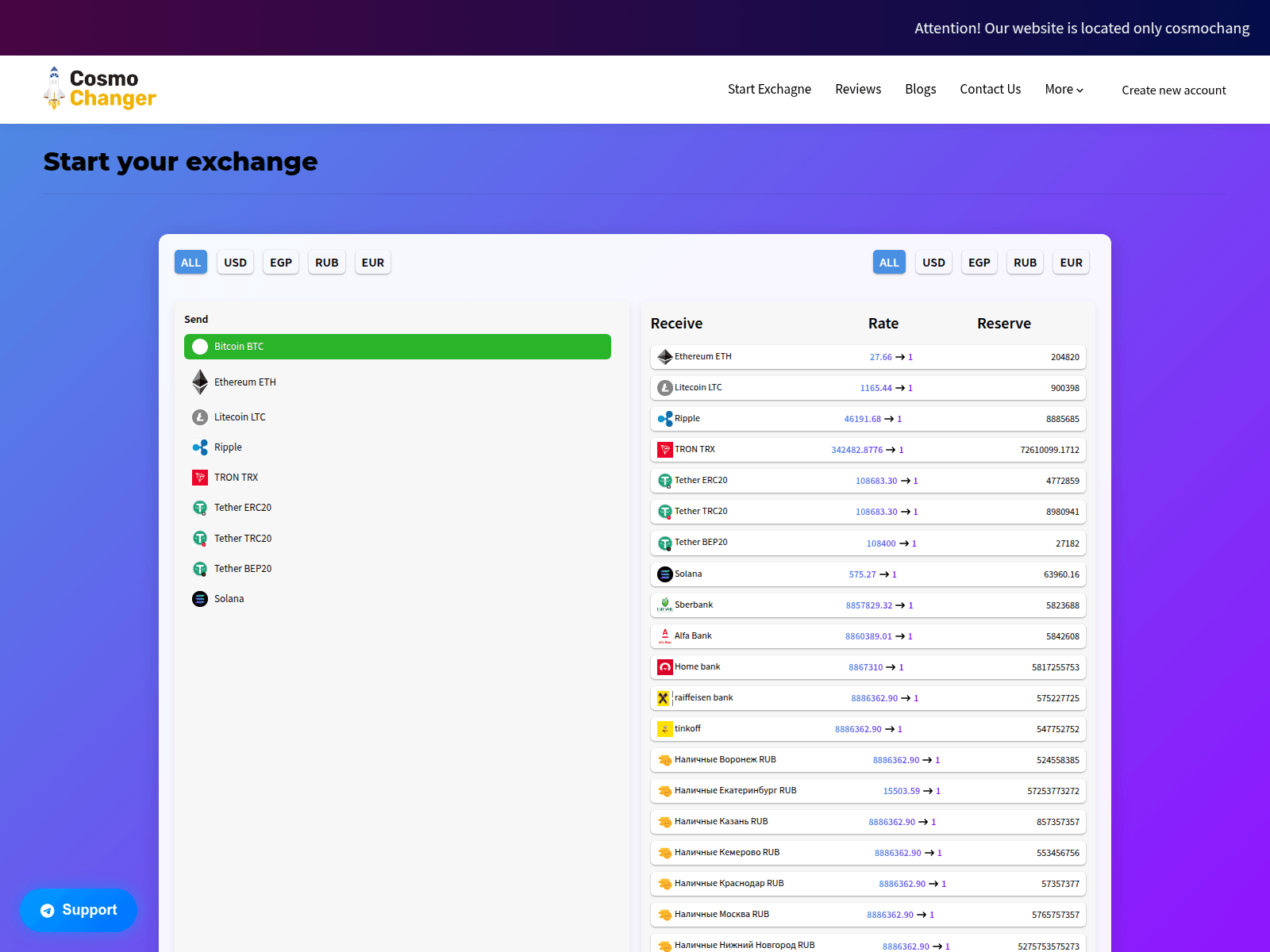Click Ripple icon in Receive table
This screenshot has height=952, width=1270.
[665, 419]
